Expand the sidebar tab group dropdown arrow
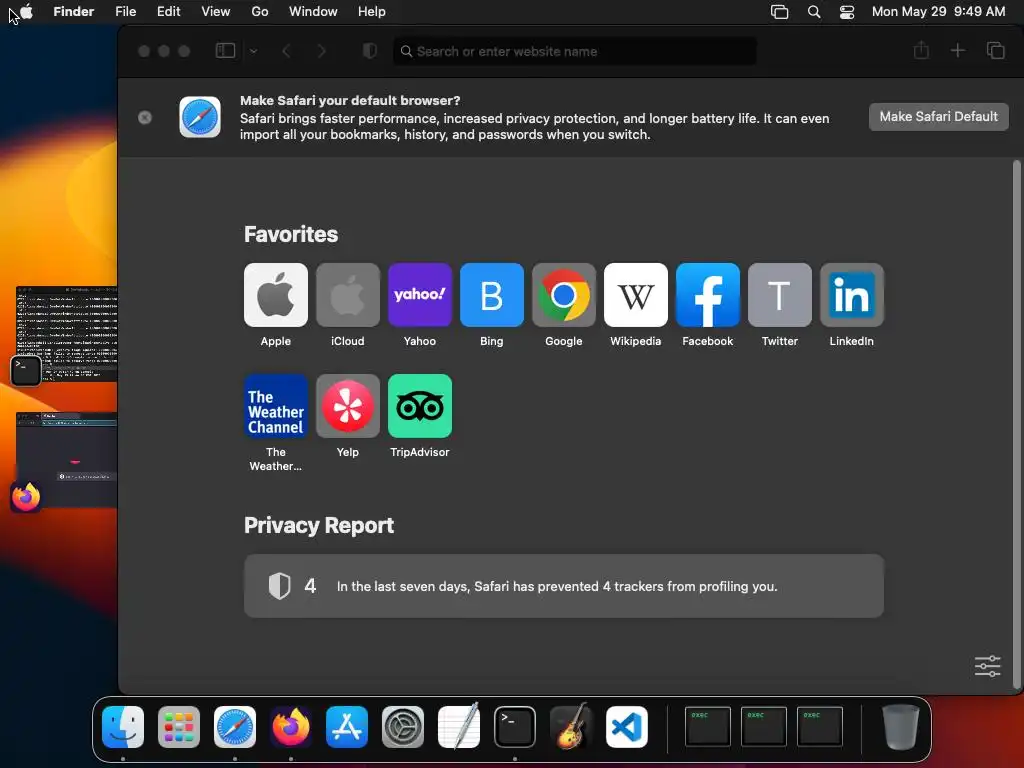The width and height of the screenshot is (1024, 768). (x=253, y=51)
